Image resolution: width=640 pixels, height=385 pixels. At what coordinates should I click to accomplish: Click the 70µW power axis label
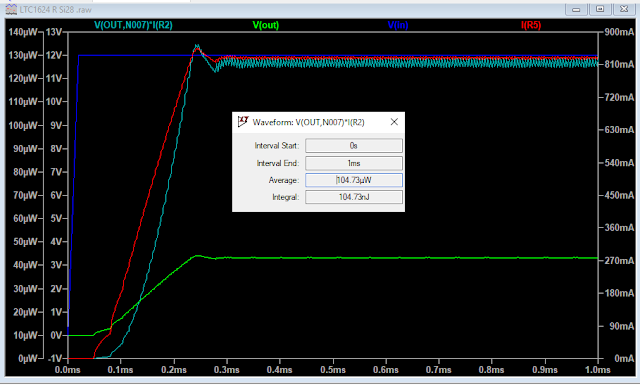pos(25,196)
